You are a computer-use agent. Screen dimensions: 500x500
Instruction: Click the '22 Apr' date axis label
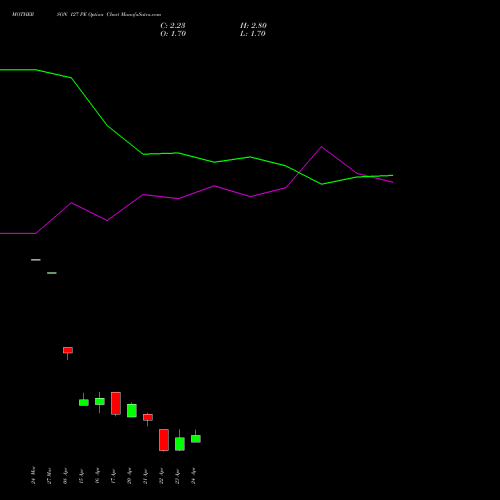pyautogui.click(x=161, y=476)
